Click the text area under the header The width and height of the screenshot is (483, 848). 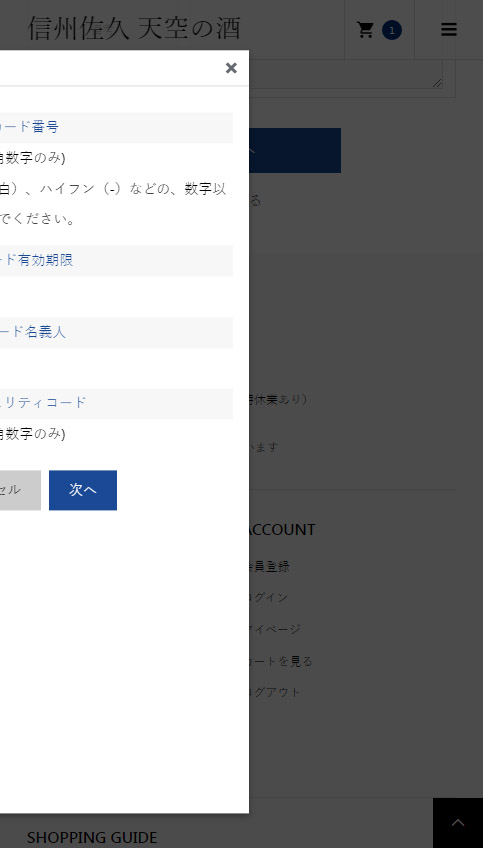click(346, 74)
